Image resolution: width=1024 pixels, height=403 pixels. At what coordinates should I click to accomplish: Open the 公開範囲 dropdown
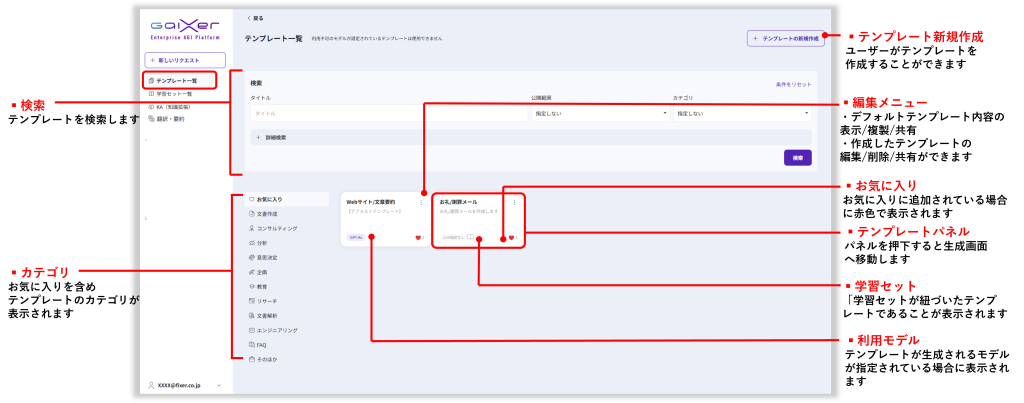point(599,114)
